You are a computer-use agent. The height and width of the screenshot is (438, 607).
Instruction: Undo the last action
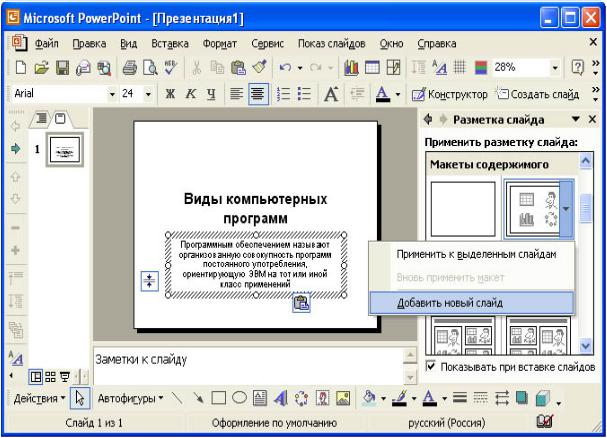(285, 68)
